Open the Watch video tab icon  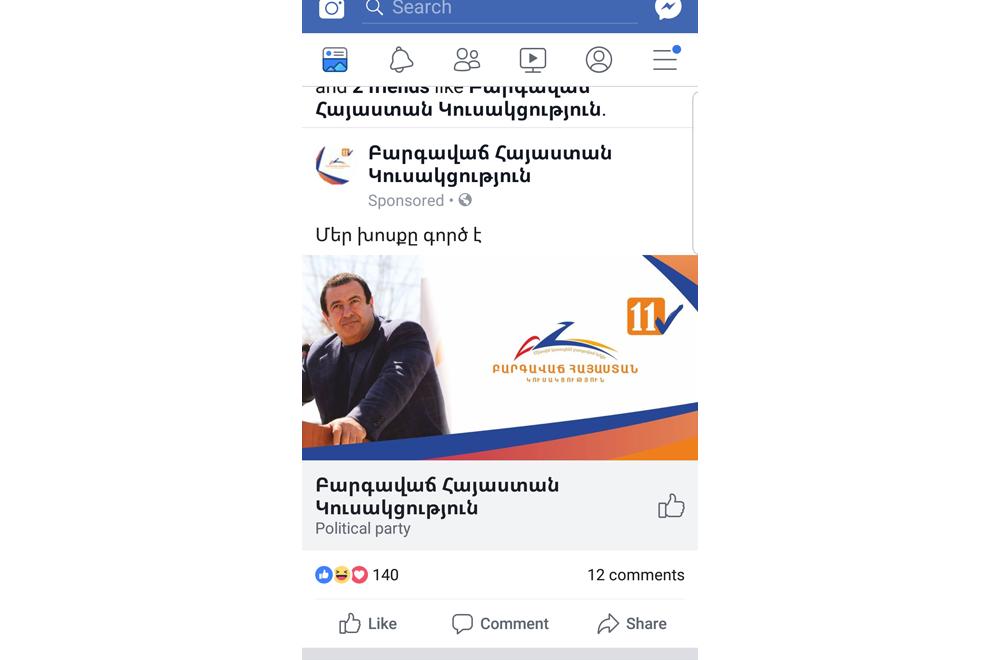coord(533,60)
